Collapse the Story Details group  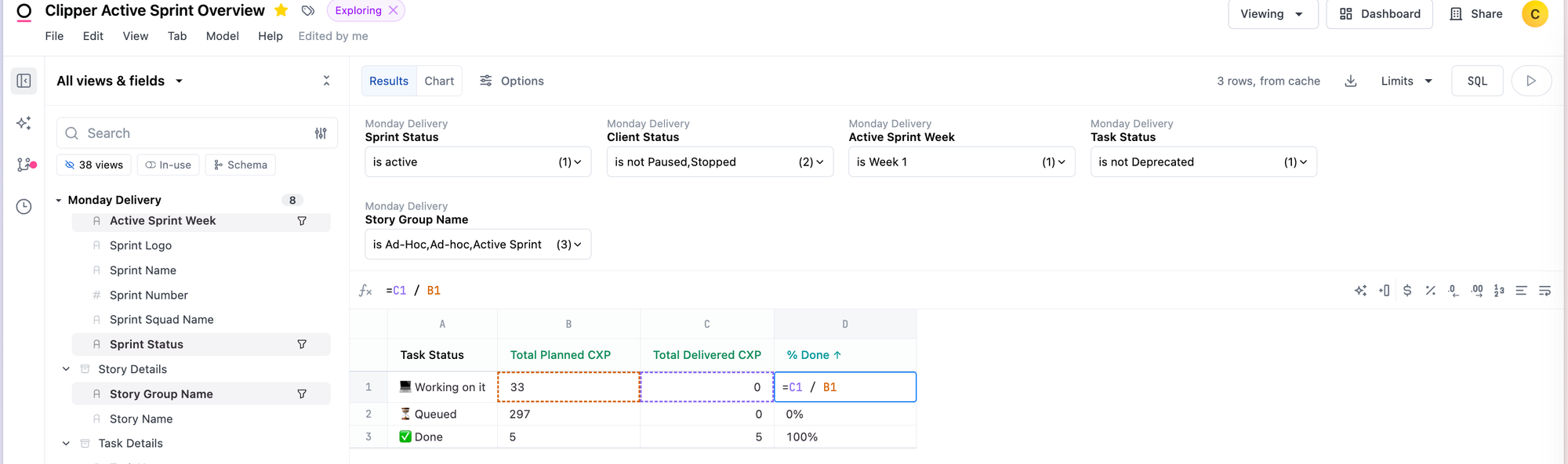[x=67, y=369]
